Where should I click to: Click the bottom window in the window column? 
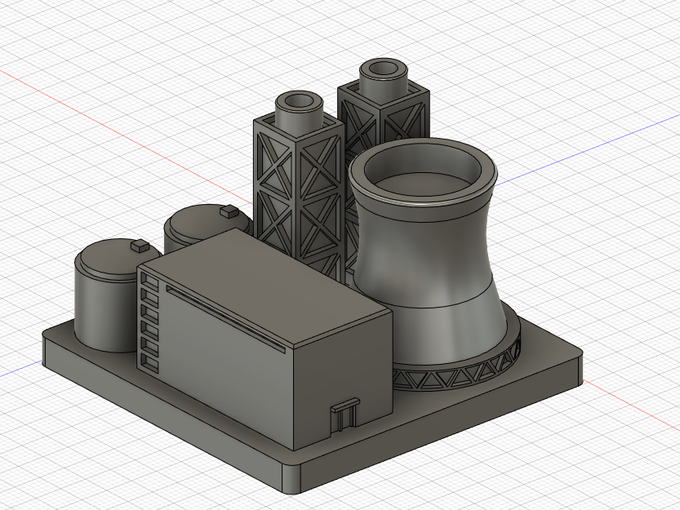(150, 363)
